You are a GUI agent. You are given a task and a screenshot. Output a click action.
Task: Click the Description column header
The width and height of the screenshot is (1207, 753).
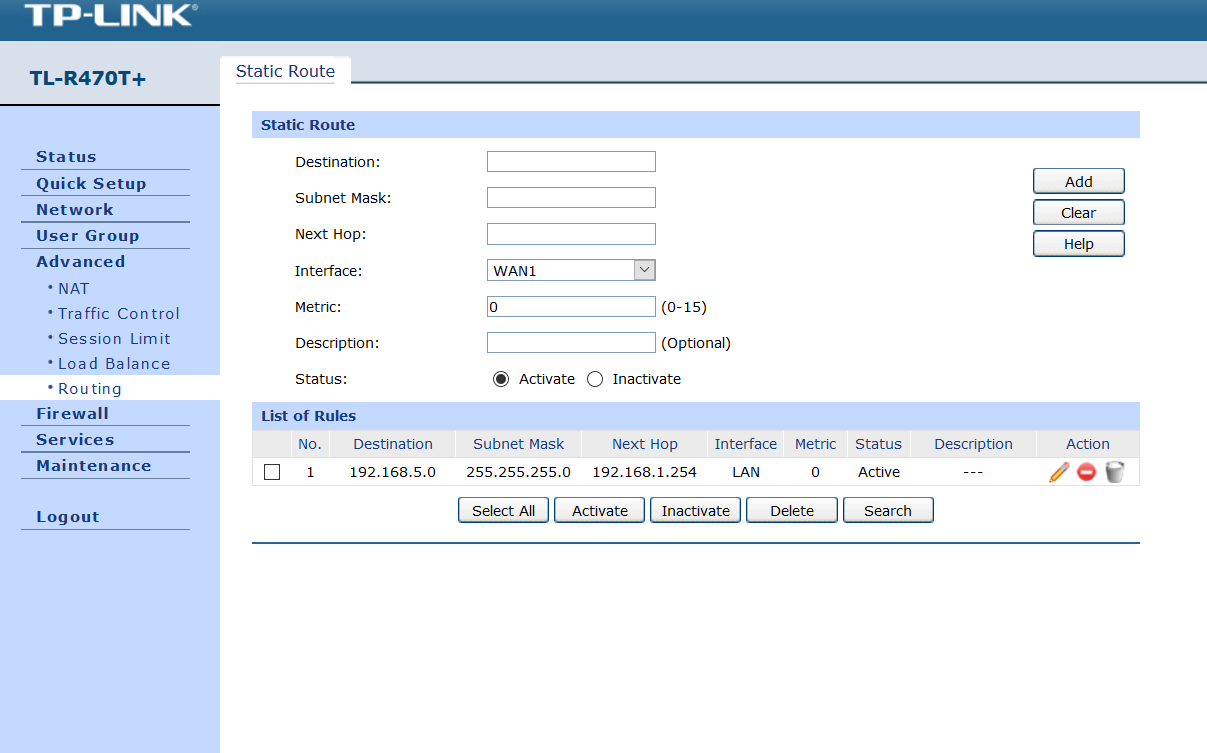973,444
